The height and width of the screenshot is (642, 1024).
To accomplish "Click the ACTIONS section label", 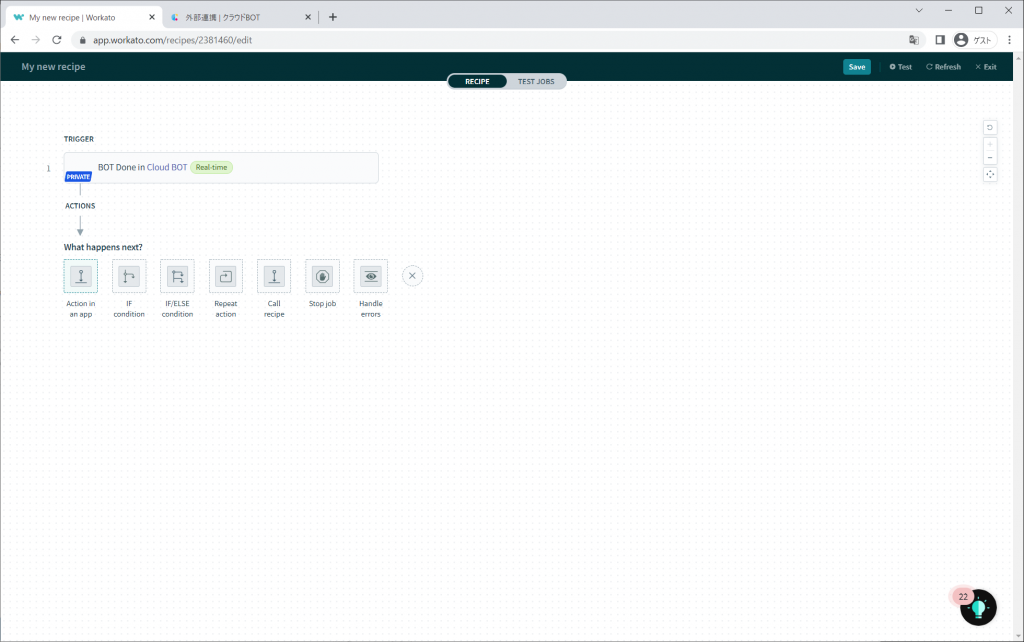I will point(80,206).
